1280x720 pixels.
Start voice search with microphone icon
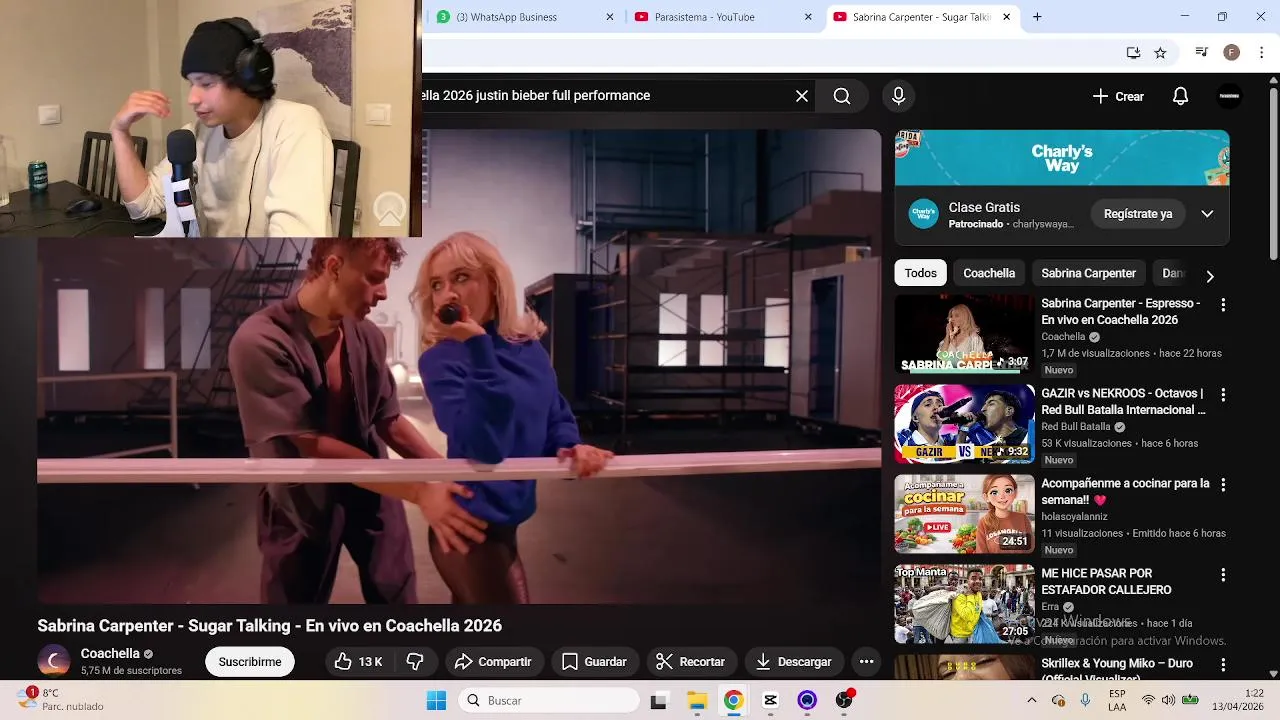pos(898,96)
